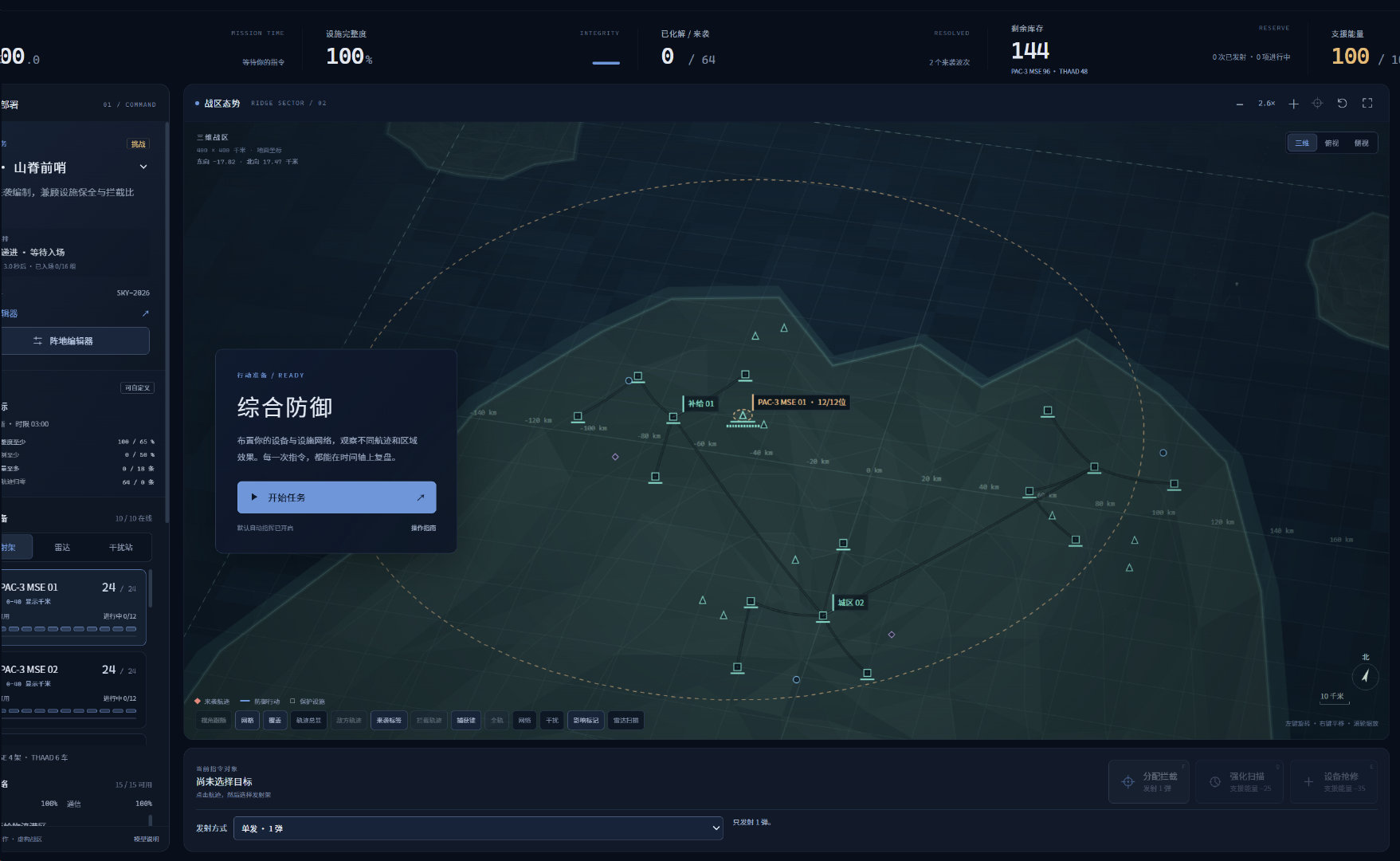This screenshot has width=1400, height=861.
Task: Toggle the 覆盖 coverage overlay
Action: pyautogui.click(x=275, y=721)
